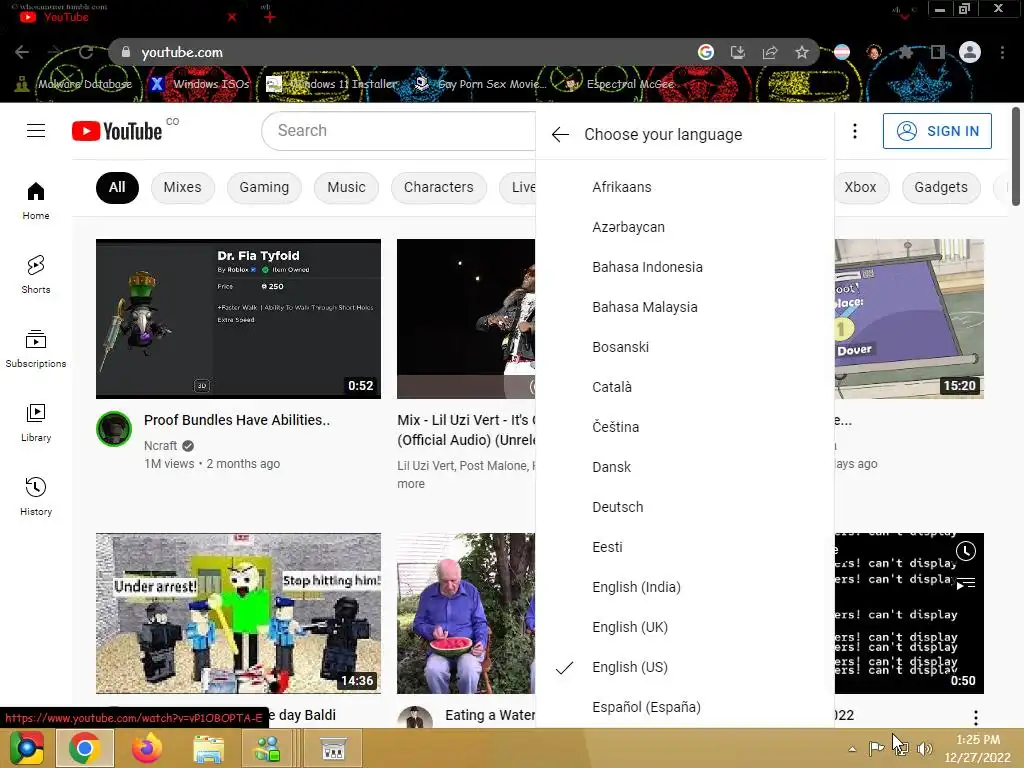Open the Chrome three-dot menu
This screenshot has width=1024, height=768.
pyautogui.click(x=1002, y=52)
